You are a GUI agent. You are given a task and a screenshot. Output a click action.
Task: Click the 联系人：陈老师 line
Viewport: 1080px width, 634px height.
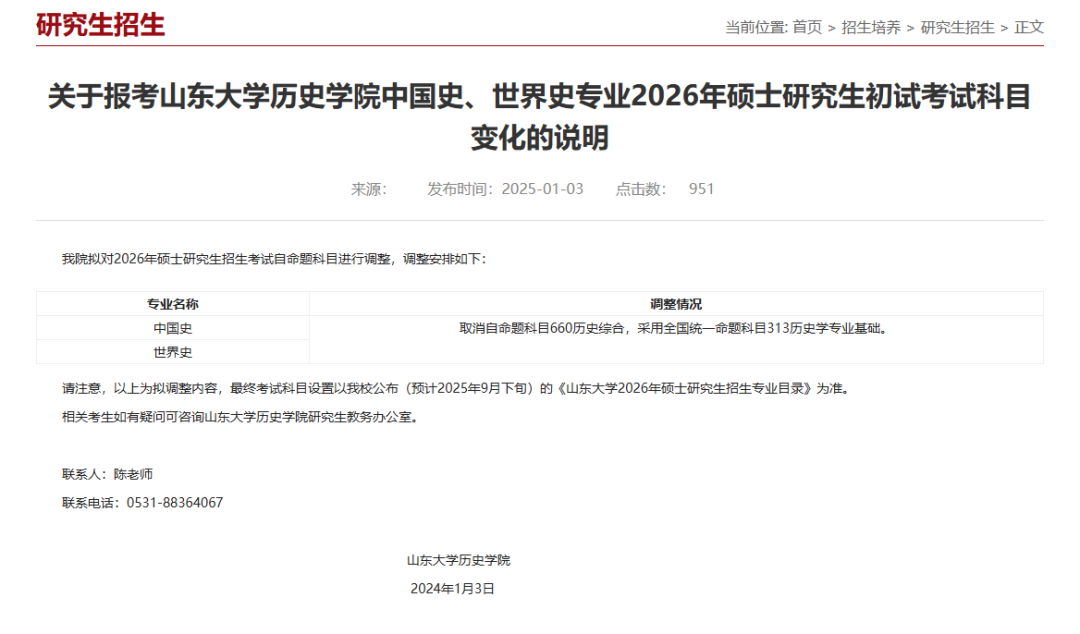(107, 474)
